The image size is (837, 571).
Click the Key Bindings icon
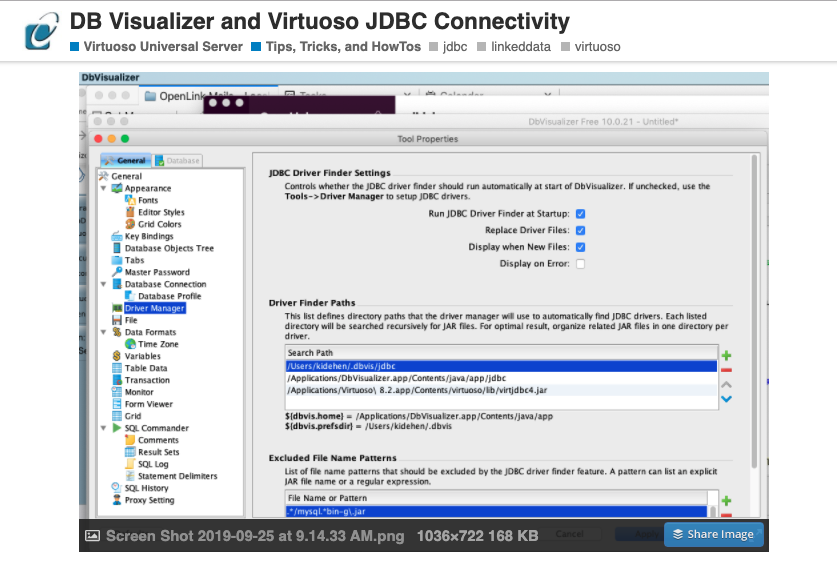pos(117,236)
